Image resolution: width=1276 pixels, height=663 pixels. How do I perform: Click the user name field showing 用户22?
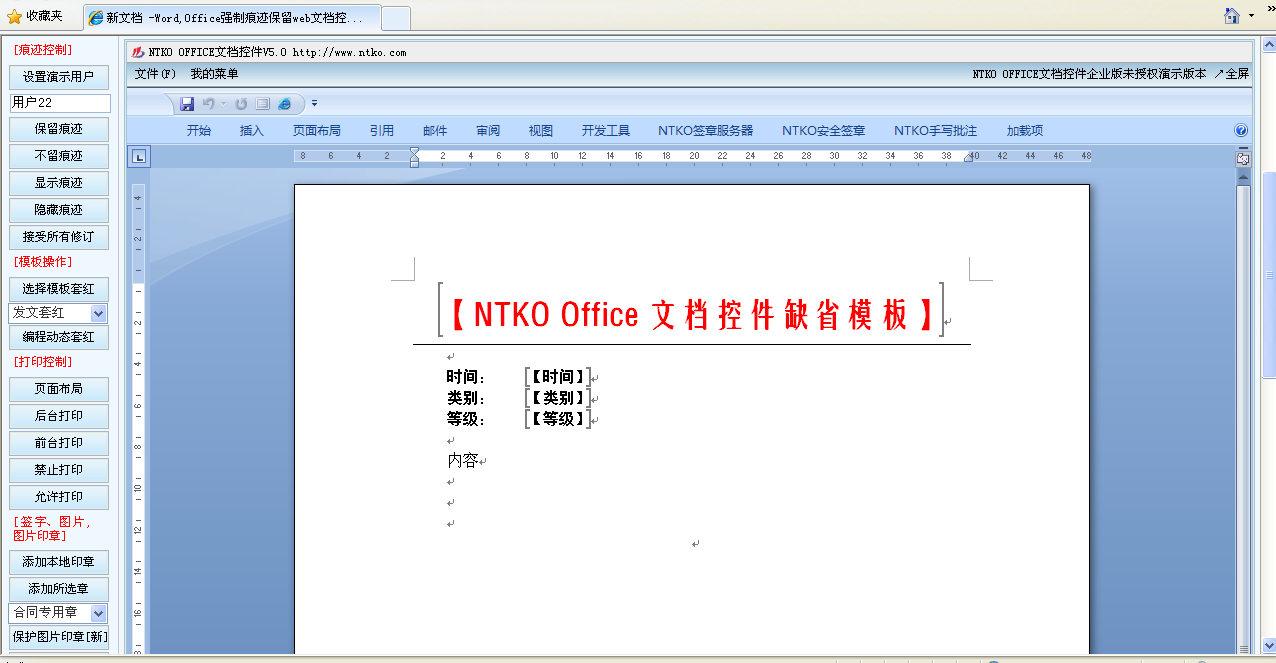(60, 103)
